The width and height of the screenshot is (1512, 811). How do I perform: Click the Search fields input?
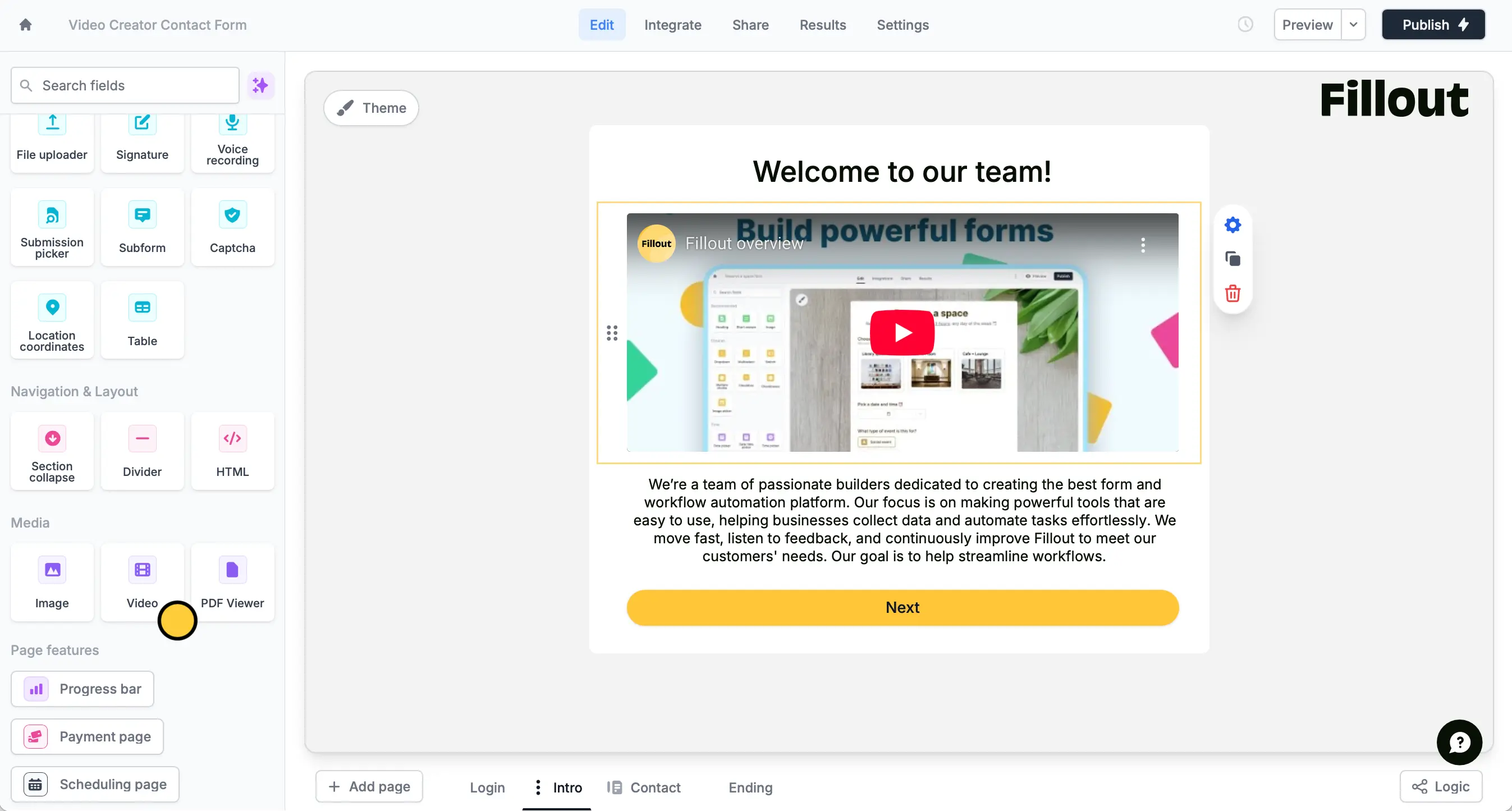(125, 86)
